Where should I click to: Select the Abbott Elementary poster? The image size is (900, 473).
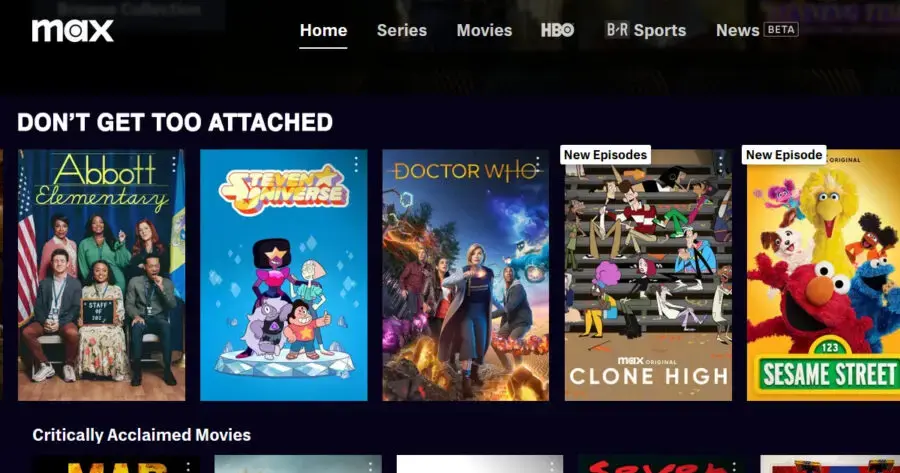(x=102, y=275)
